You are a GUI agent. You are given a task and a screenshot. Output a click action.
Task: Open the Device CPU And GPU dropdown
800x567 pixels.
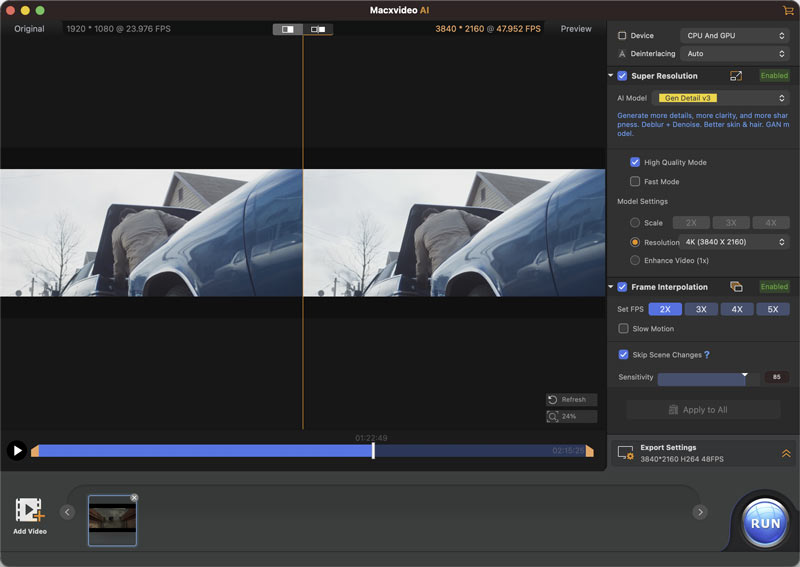(735, 36)
